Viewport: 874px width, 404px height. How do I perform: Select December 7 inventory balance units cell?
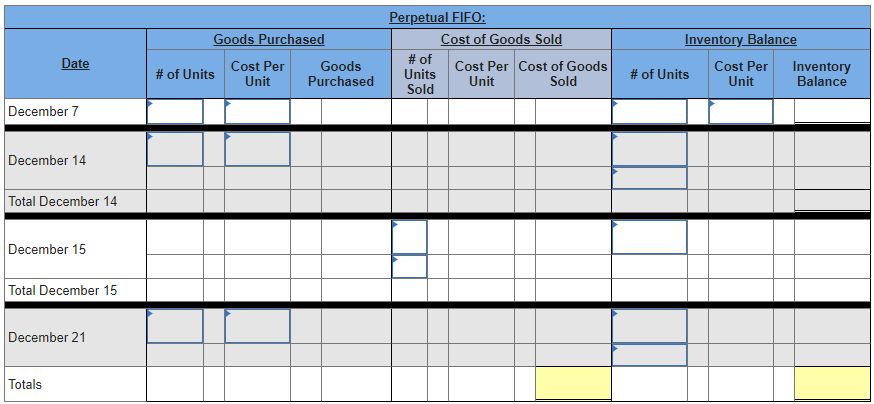coord(649,111)
